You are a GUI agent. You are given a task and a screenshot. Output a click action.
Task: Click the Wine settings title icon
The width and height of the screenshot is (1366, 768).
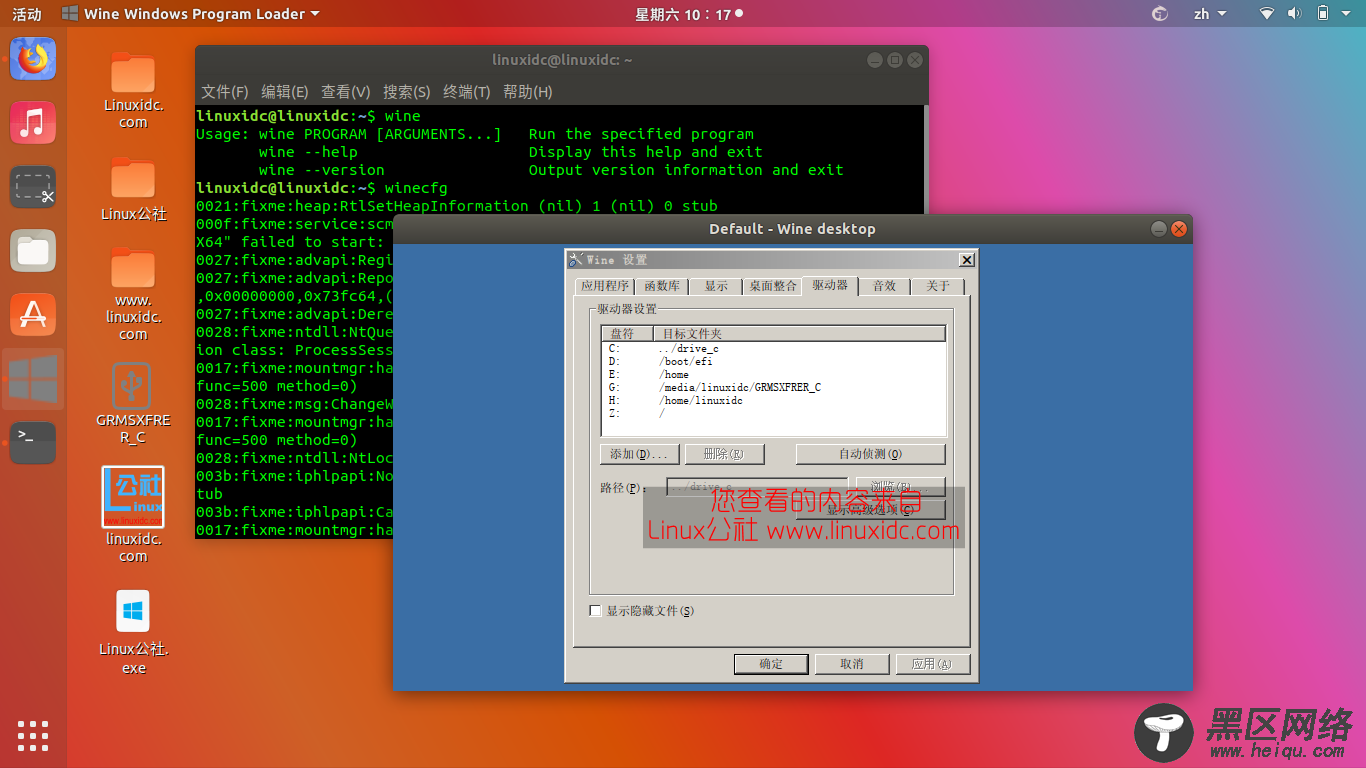(575, 260)
